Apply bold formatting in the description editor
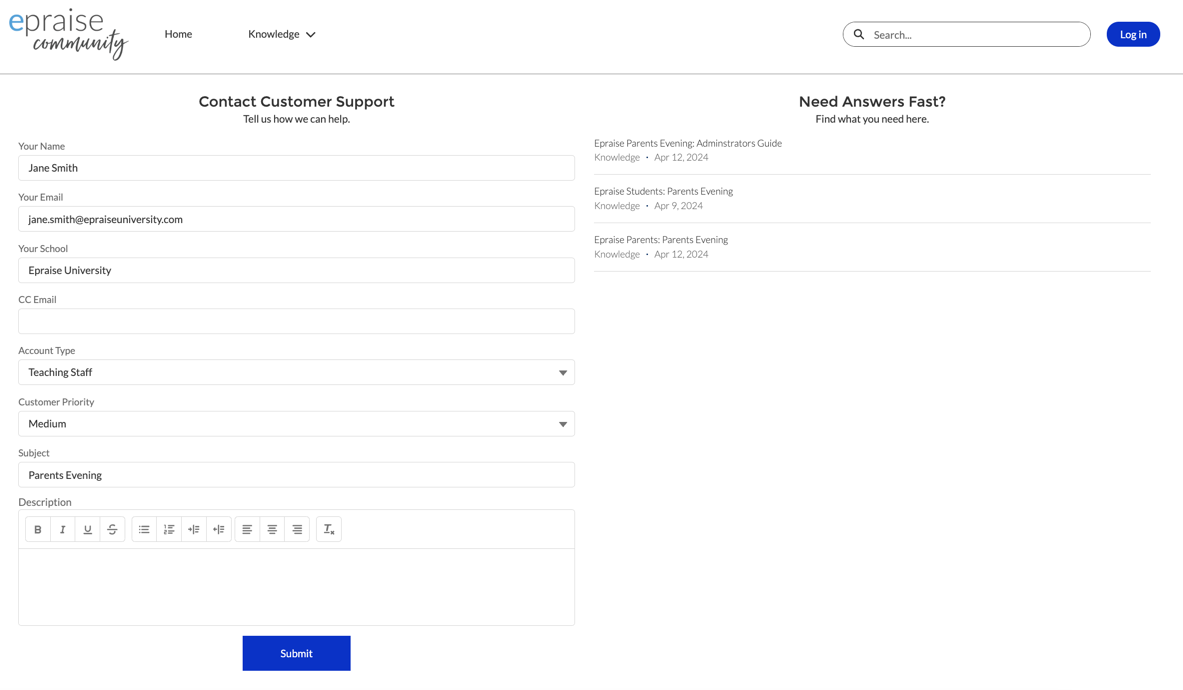The height and width of the screenshot is (690, 1183). tap(37, 528)
